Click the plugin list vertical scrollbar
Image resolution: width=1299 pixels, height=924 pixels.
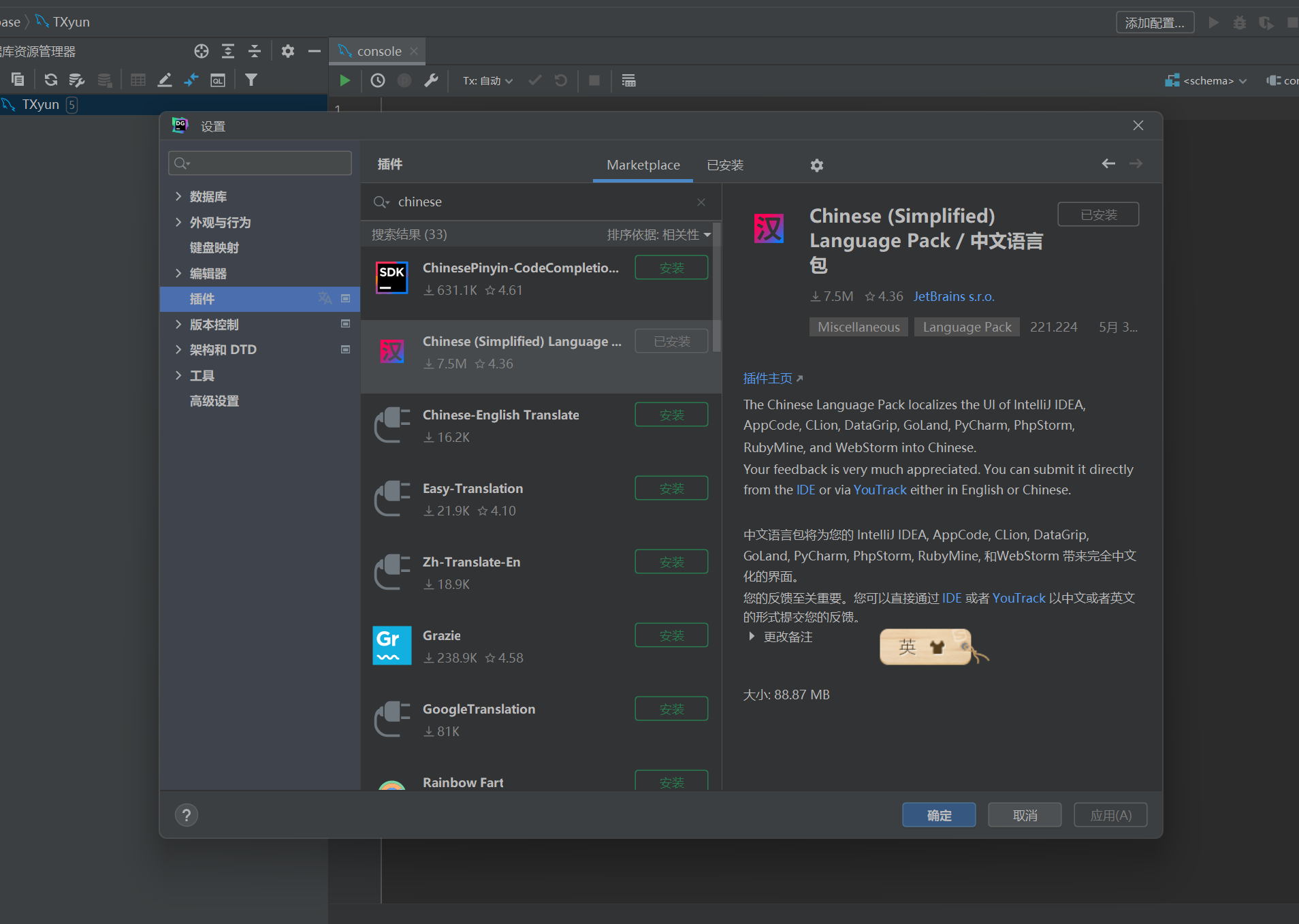click(x=716, y=287)
